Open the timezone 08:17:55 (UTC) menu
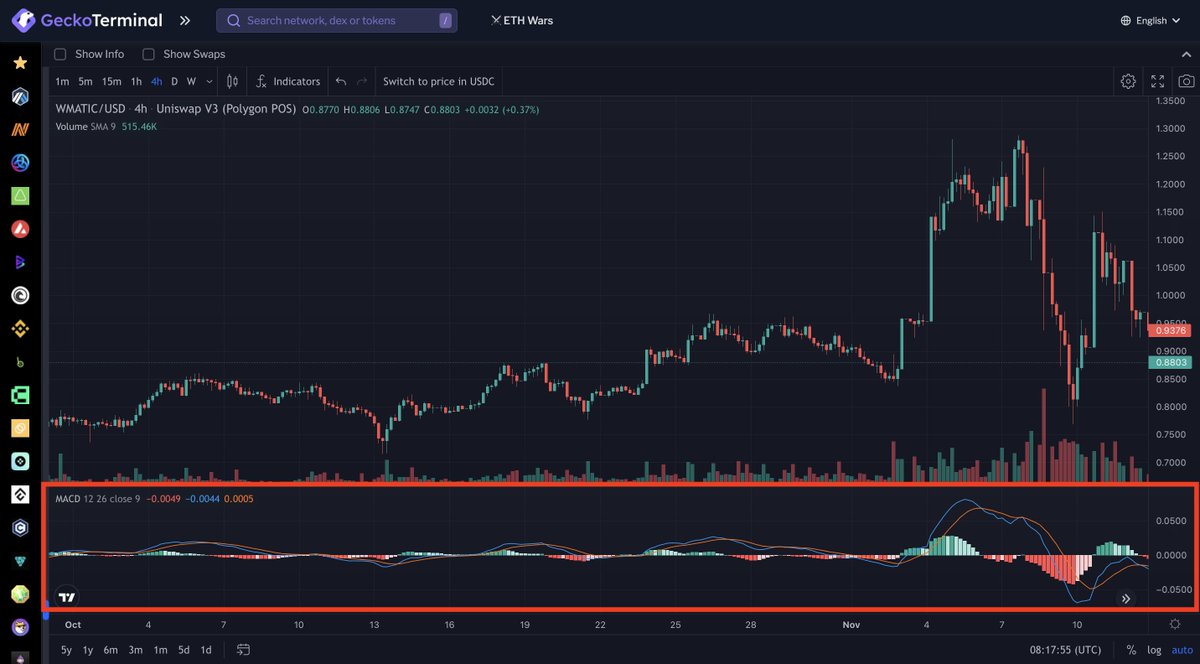Viewport: 1200px width, 664px height. point(1065,650)
